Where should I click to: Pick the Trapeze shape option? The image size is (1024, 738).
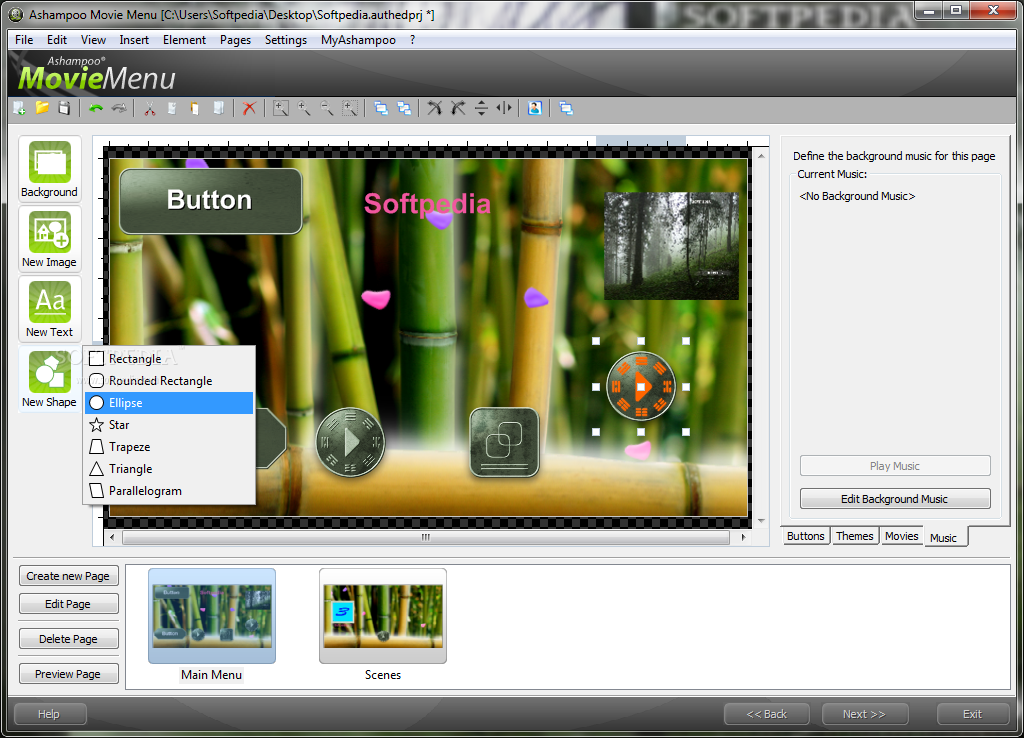tap(169, 447)
